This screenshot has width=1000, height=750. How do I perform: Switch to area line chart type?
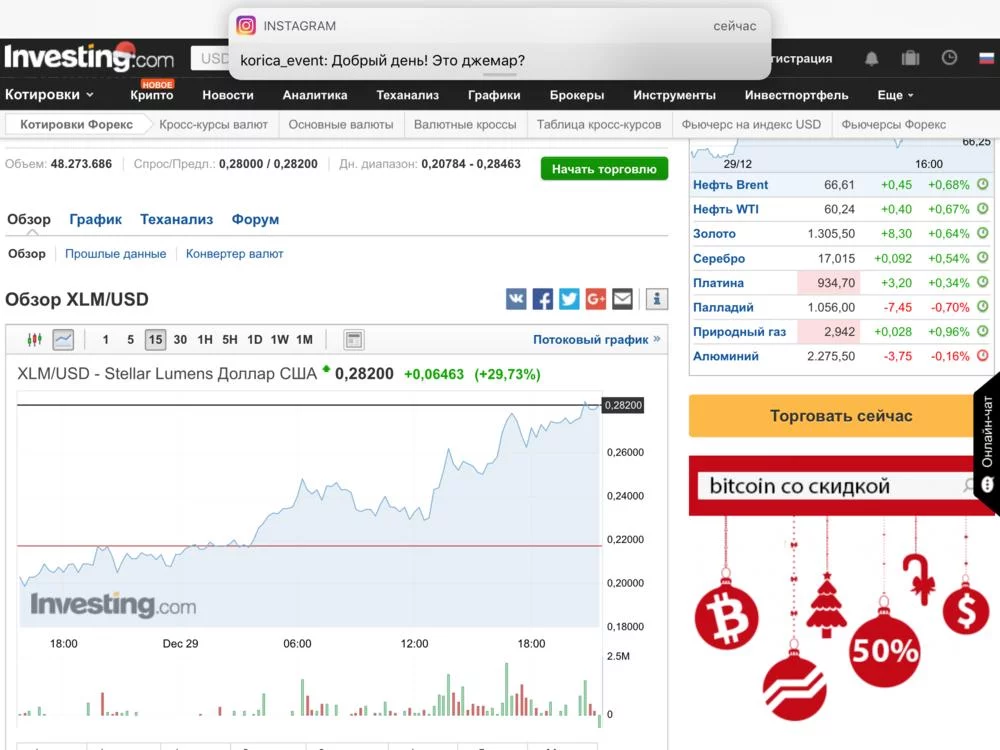point(63,339)
